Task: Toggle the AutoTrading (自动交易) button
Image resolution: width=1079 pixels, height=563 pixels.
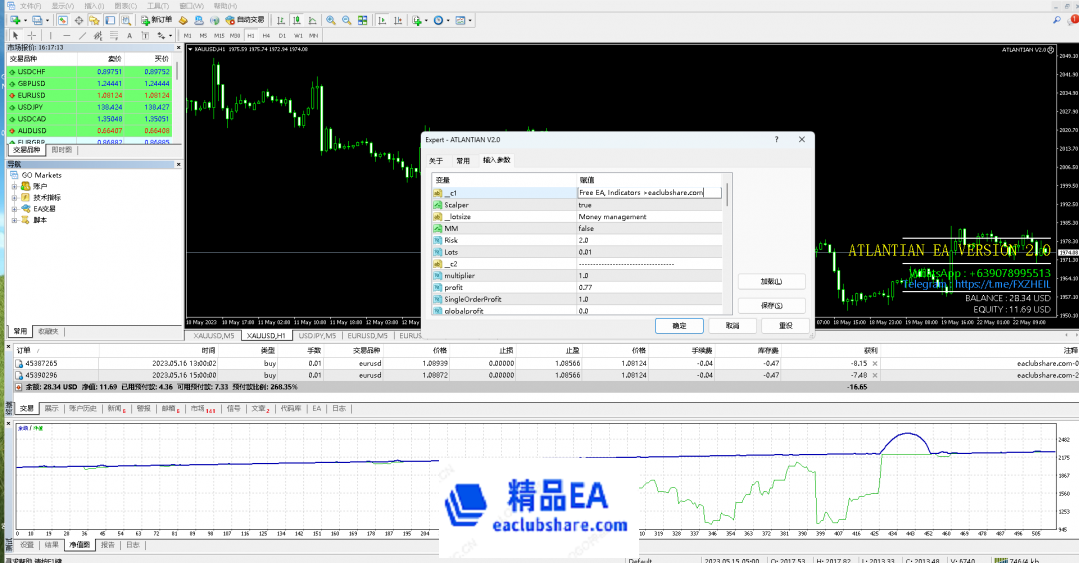Action: tap(245, 20)
